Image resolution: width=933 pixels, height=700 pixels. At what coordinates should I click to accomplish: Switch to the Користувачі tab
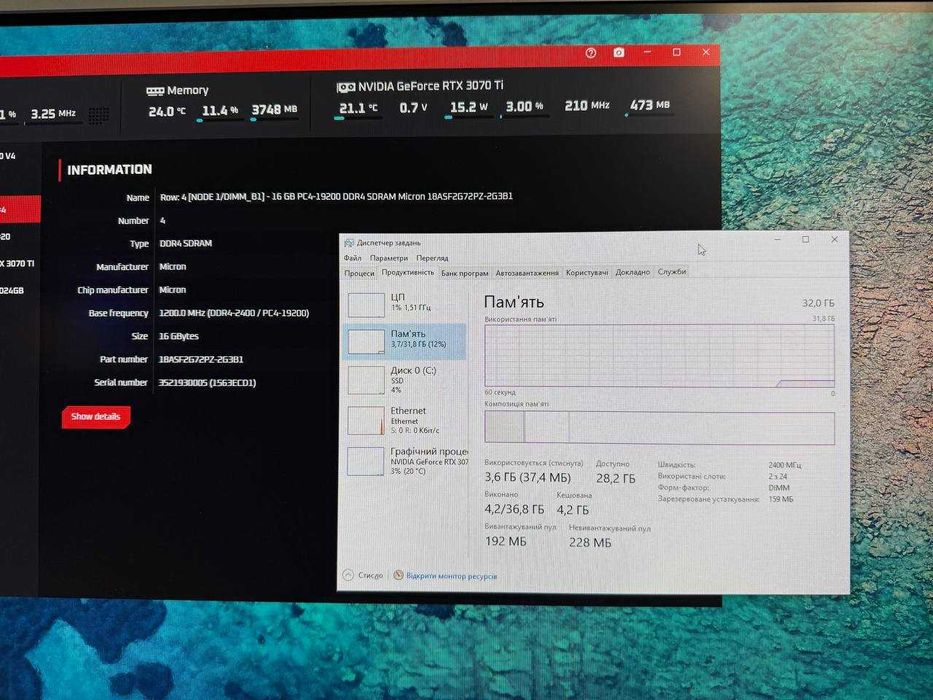pos(587,273)
